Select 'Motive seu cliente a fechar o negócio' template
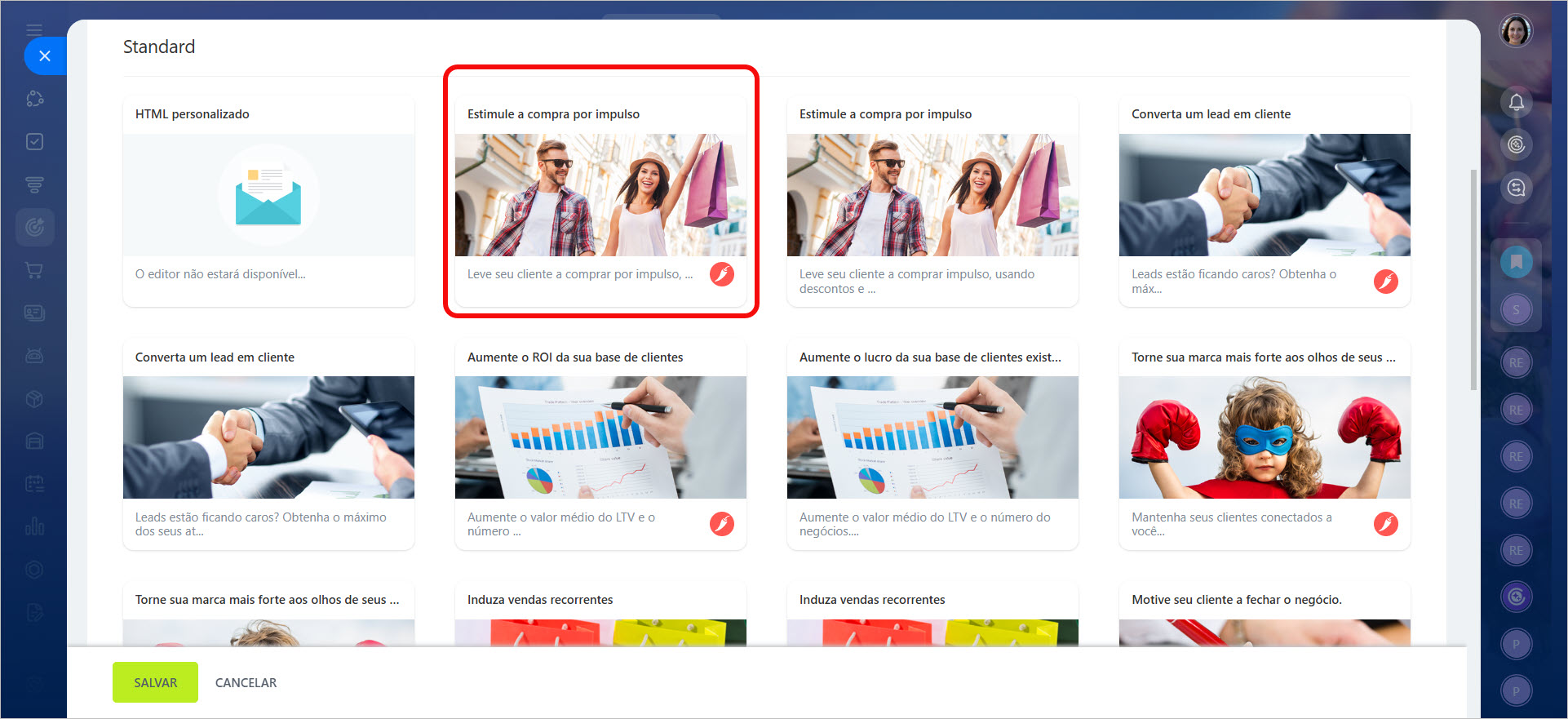The height and width of the screenshot is (719, 1568). pyautogui.click(x=1265, y=614)
